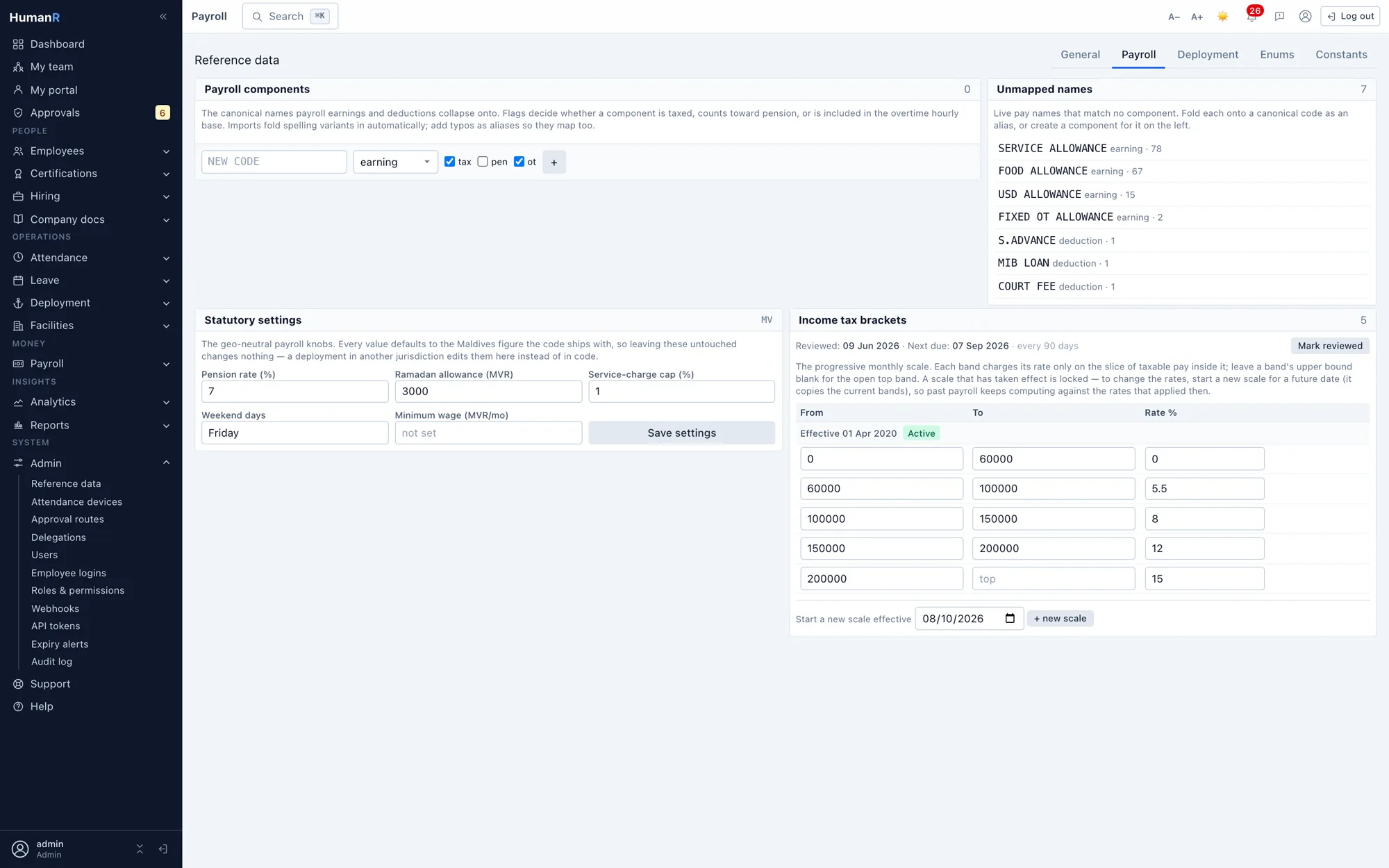
Task: Decrease font size with A– icon
Action: click(x=1174, y=17)
